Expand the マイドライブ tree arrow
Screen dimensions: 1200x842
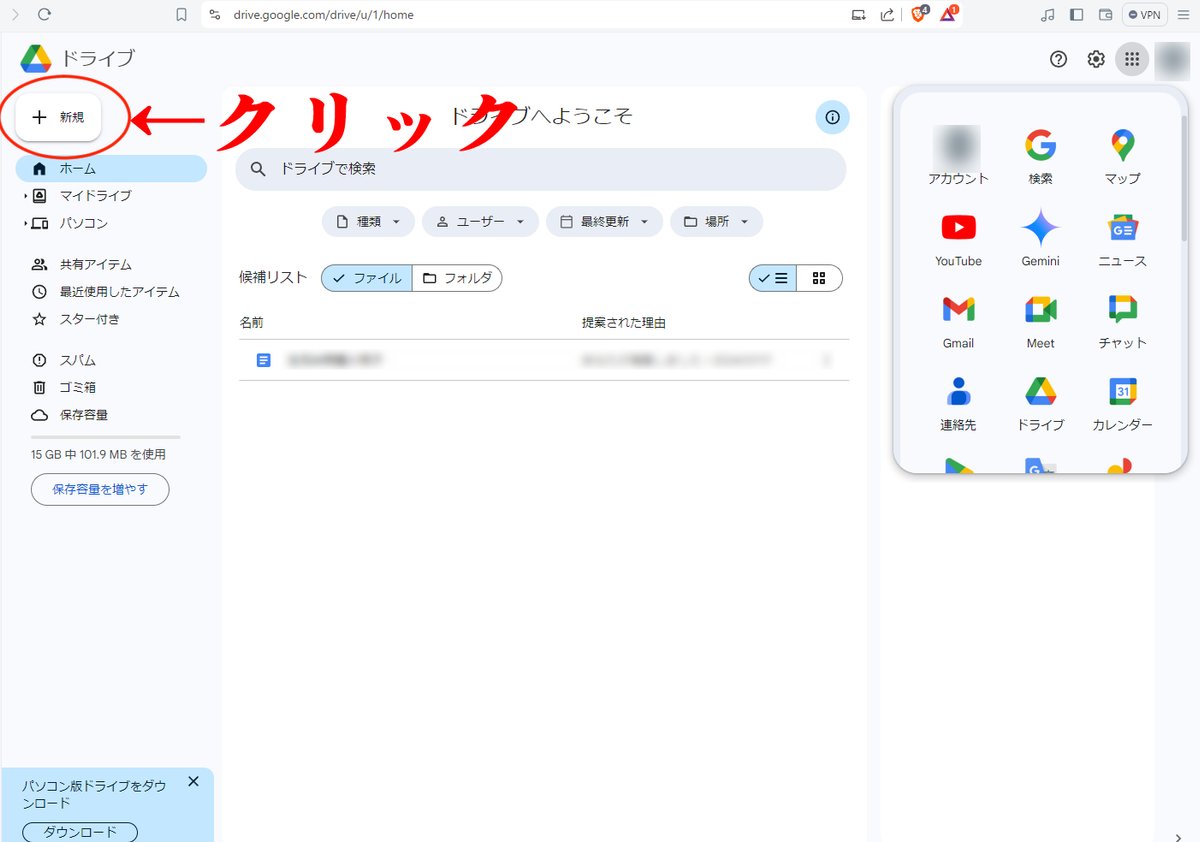[x=26, y=196]
